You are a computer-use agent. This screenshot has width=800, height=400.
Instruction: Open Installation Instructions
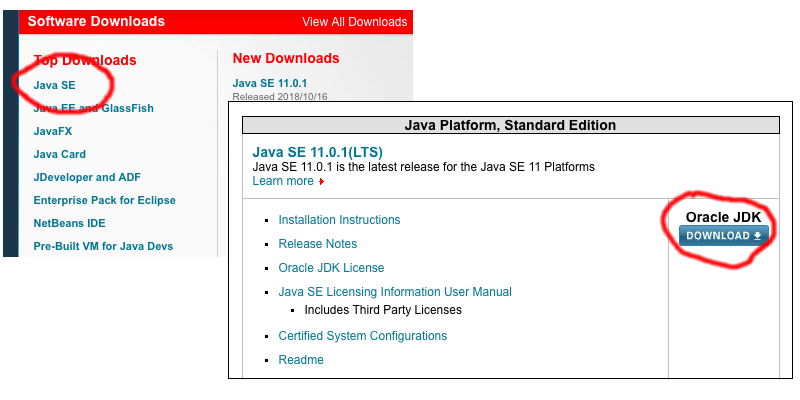tap(339, 220)
